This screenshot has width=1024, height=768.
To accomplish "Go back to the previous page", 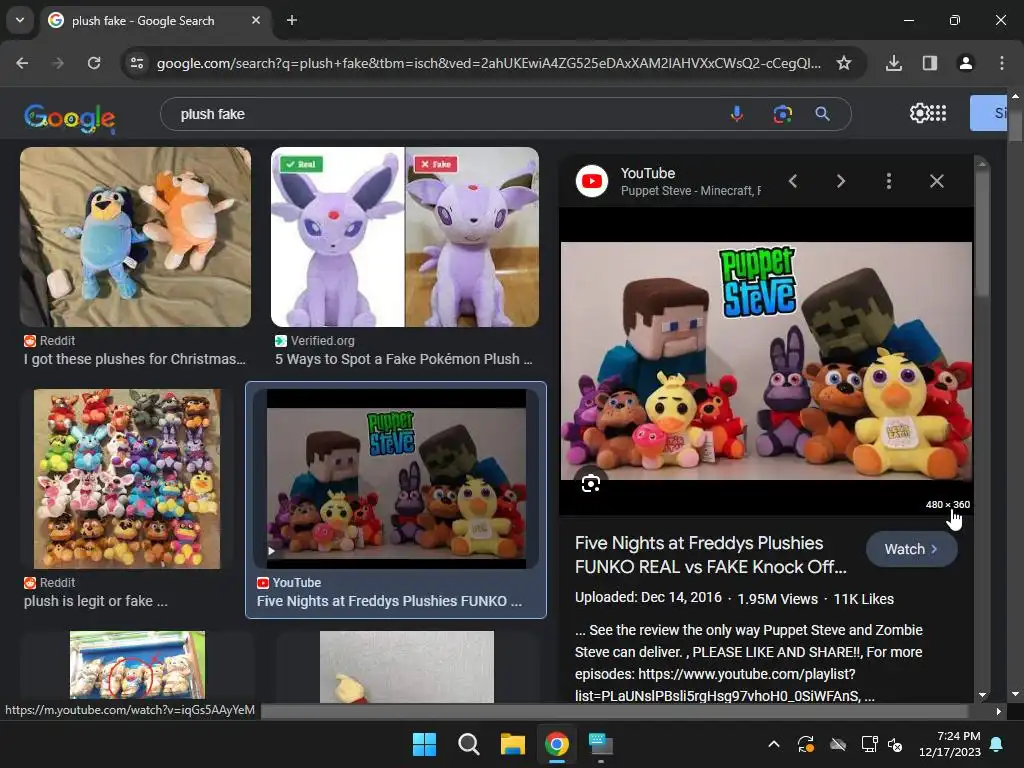I will point(22,63).
